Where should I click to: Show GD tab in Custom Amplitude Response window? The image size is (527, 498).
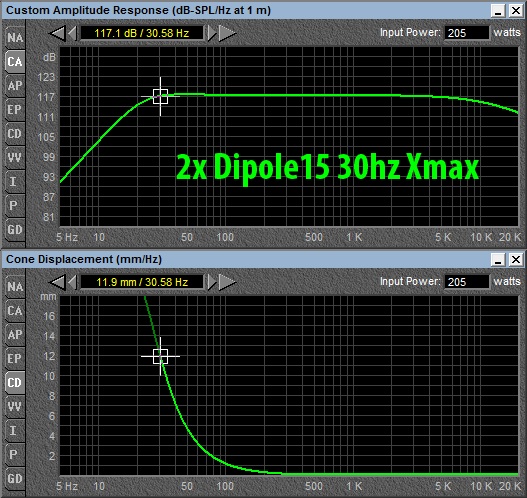pos(15,230)
